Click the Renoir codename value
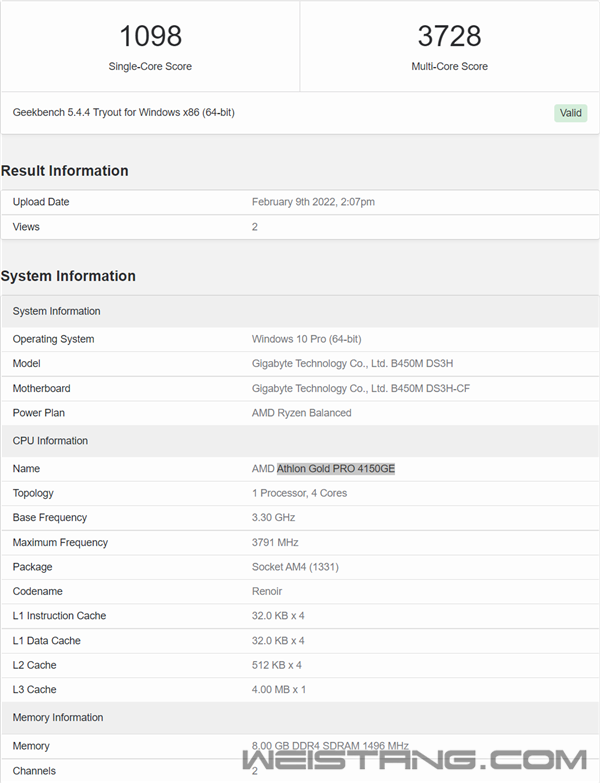The width and height of the screenshot is (600, 783). pos(267,591)
